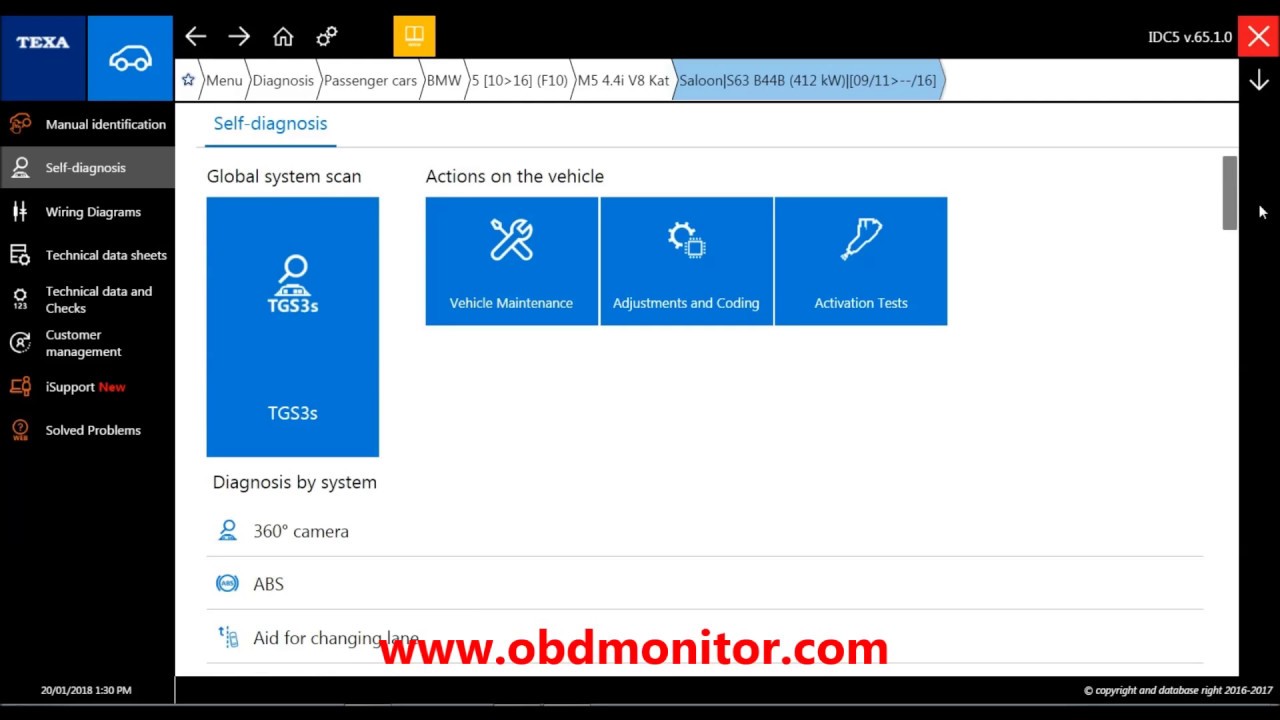The image size is (1280, 720).
Task: Click BMW in the breadcrumb
Action: pyautogui.click(x=444, y=80)
